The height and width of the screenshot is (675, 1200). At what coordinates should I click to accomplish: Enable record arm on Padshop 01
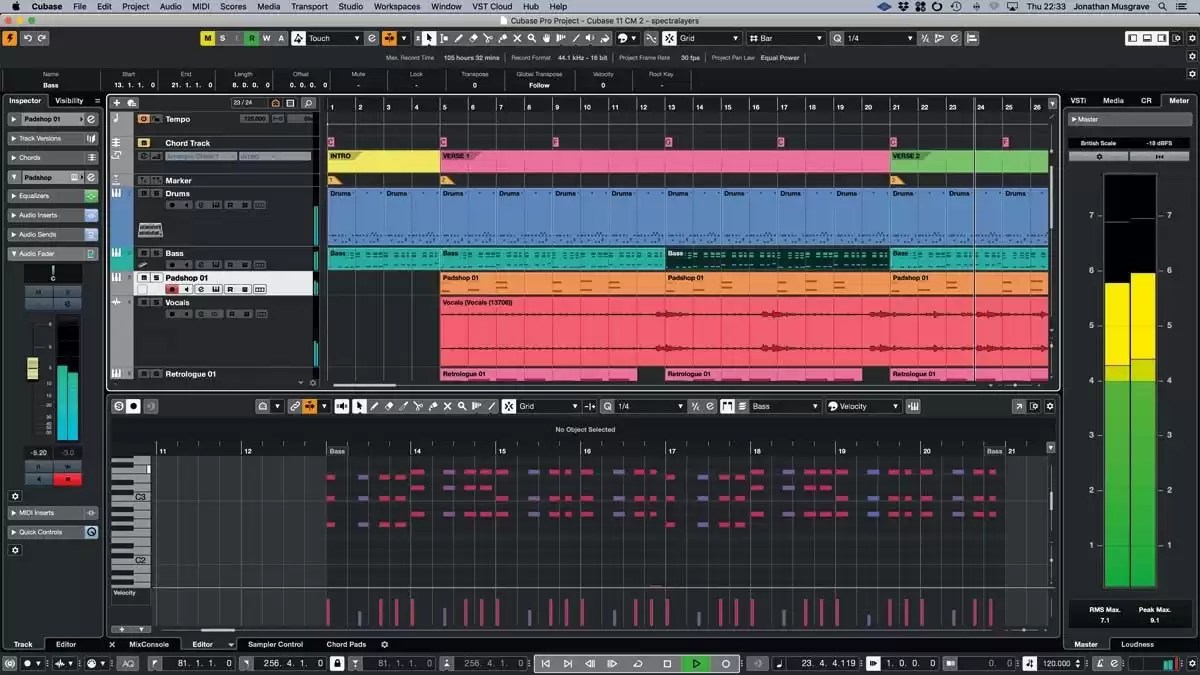coord(170,289)
